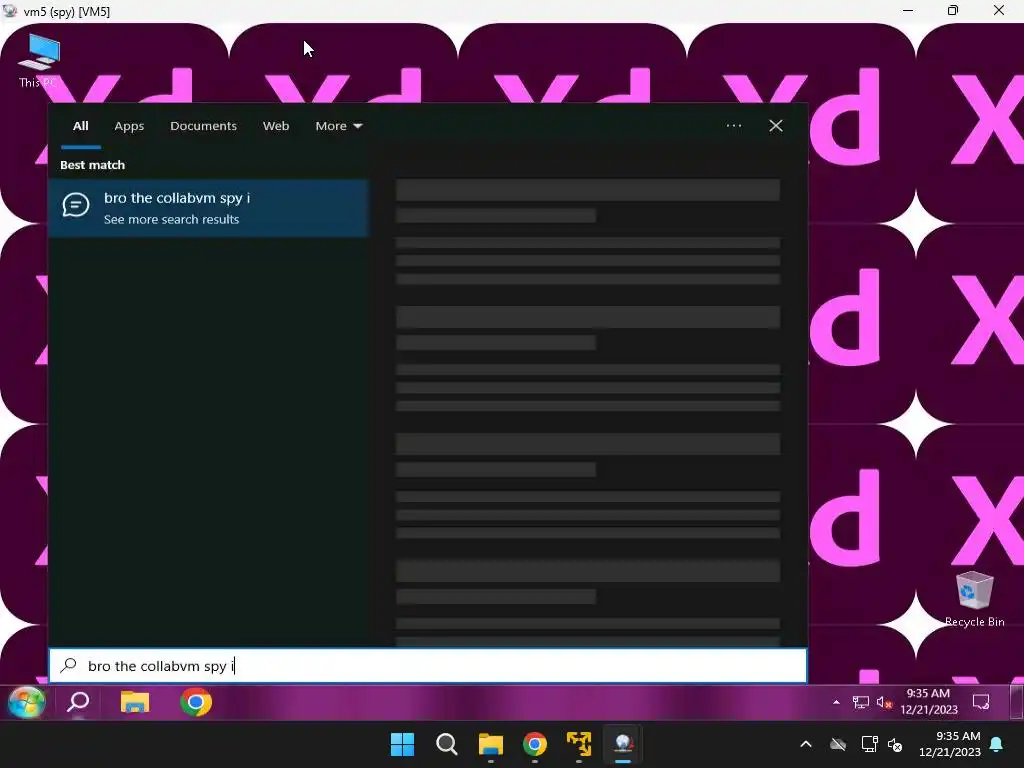1024x768 pixels.
Task: Open search options three-dot menu
Action: coord(734,125)
